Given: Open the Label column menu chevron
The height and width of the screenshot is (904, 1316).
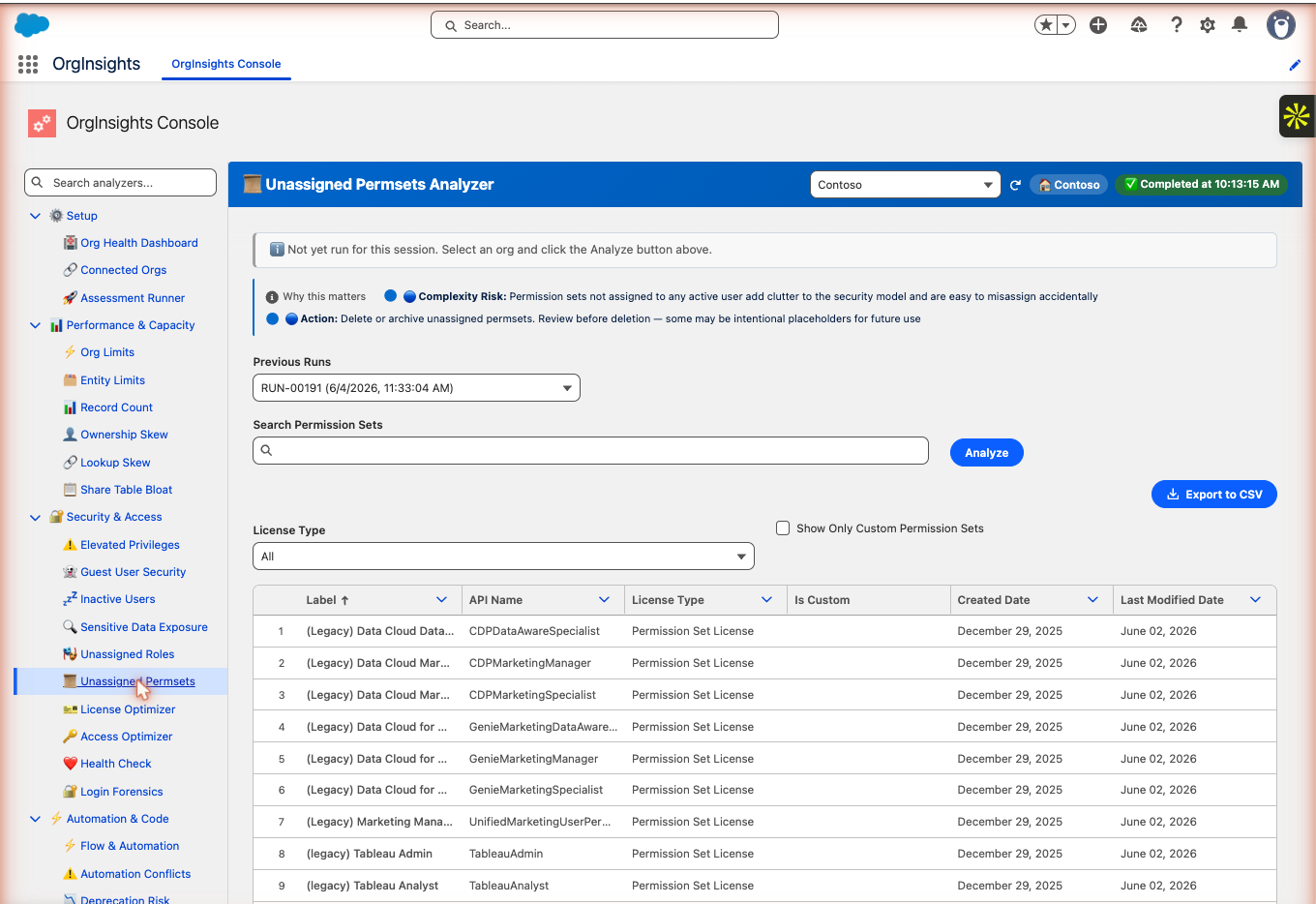Looking at the screenshot, I should (x=441, y=600).
